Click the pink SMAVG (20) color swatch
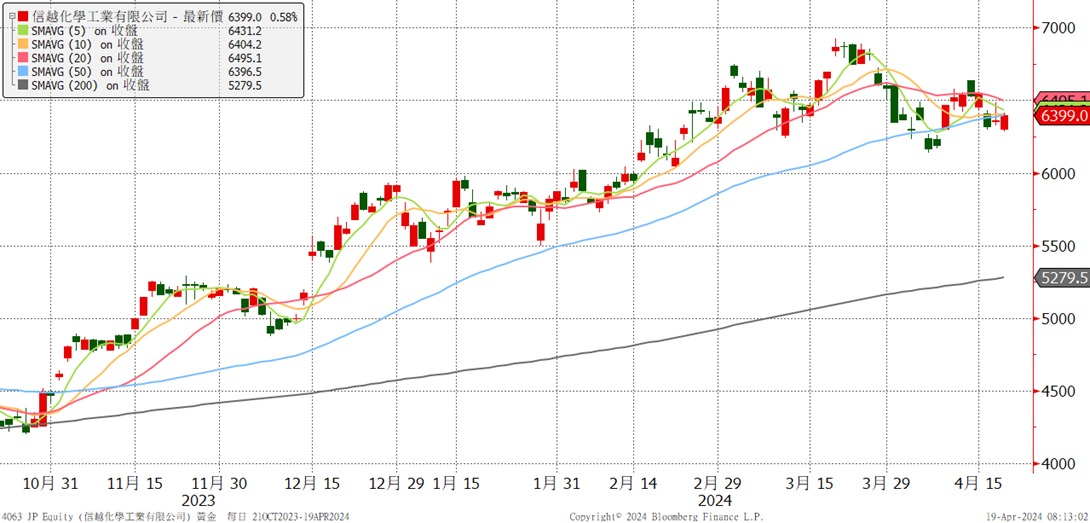The image size is (1090, 523). click(x=24, y=58)
